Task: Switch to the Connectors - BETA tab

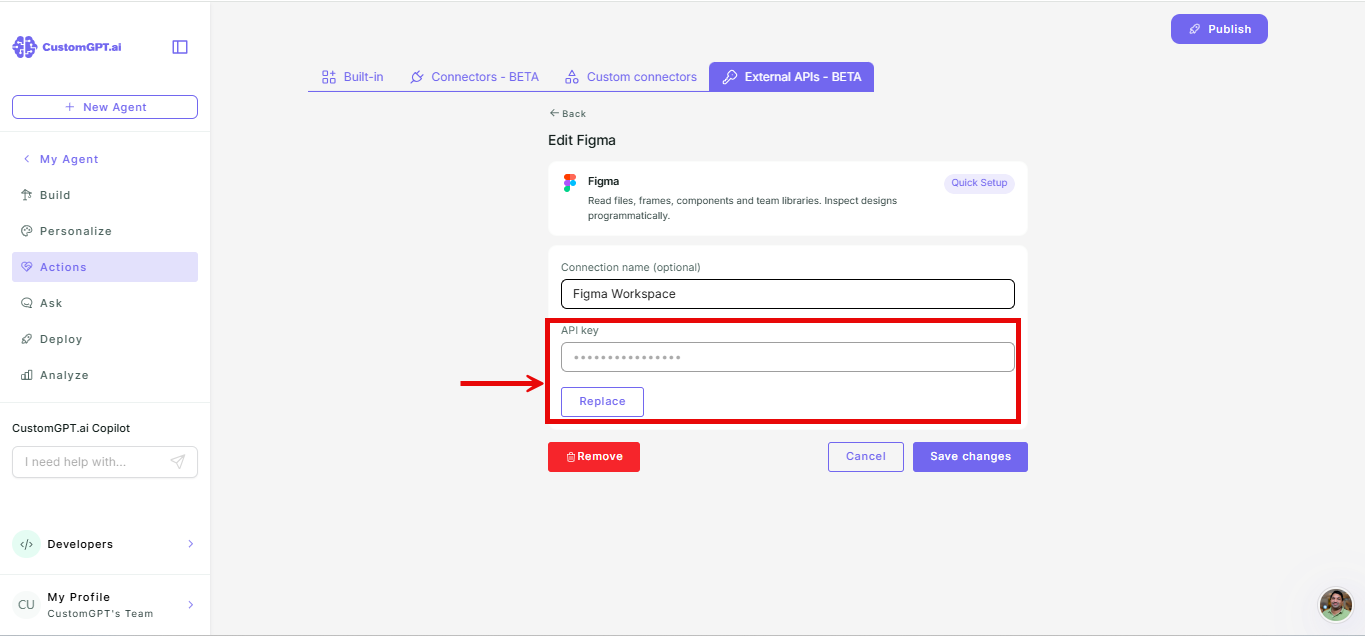Action: point(474,77)
